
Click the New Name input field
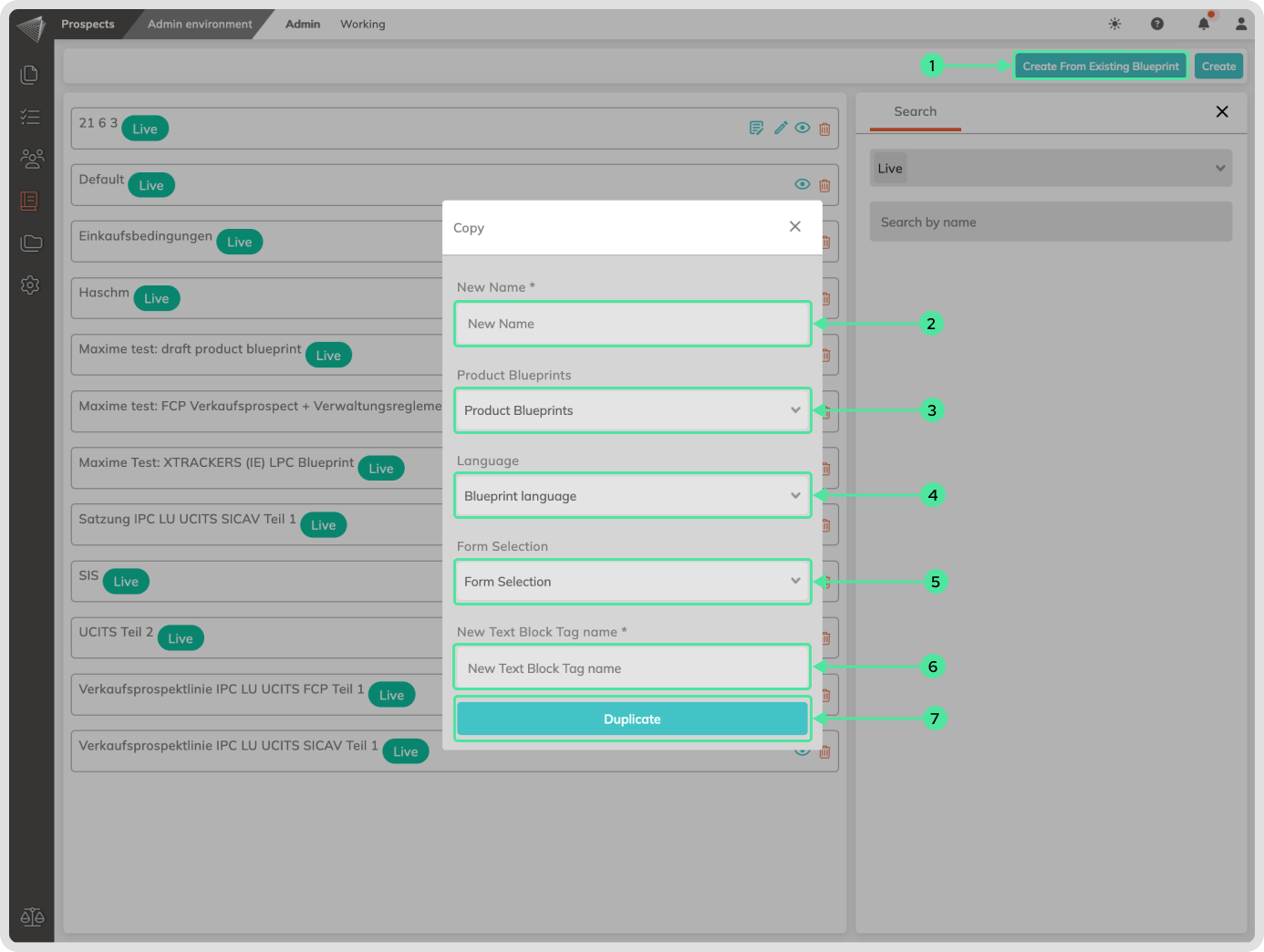(x=632, y=324)
